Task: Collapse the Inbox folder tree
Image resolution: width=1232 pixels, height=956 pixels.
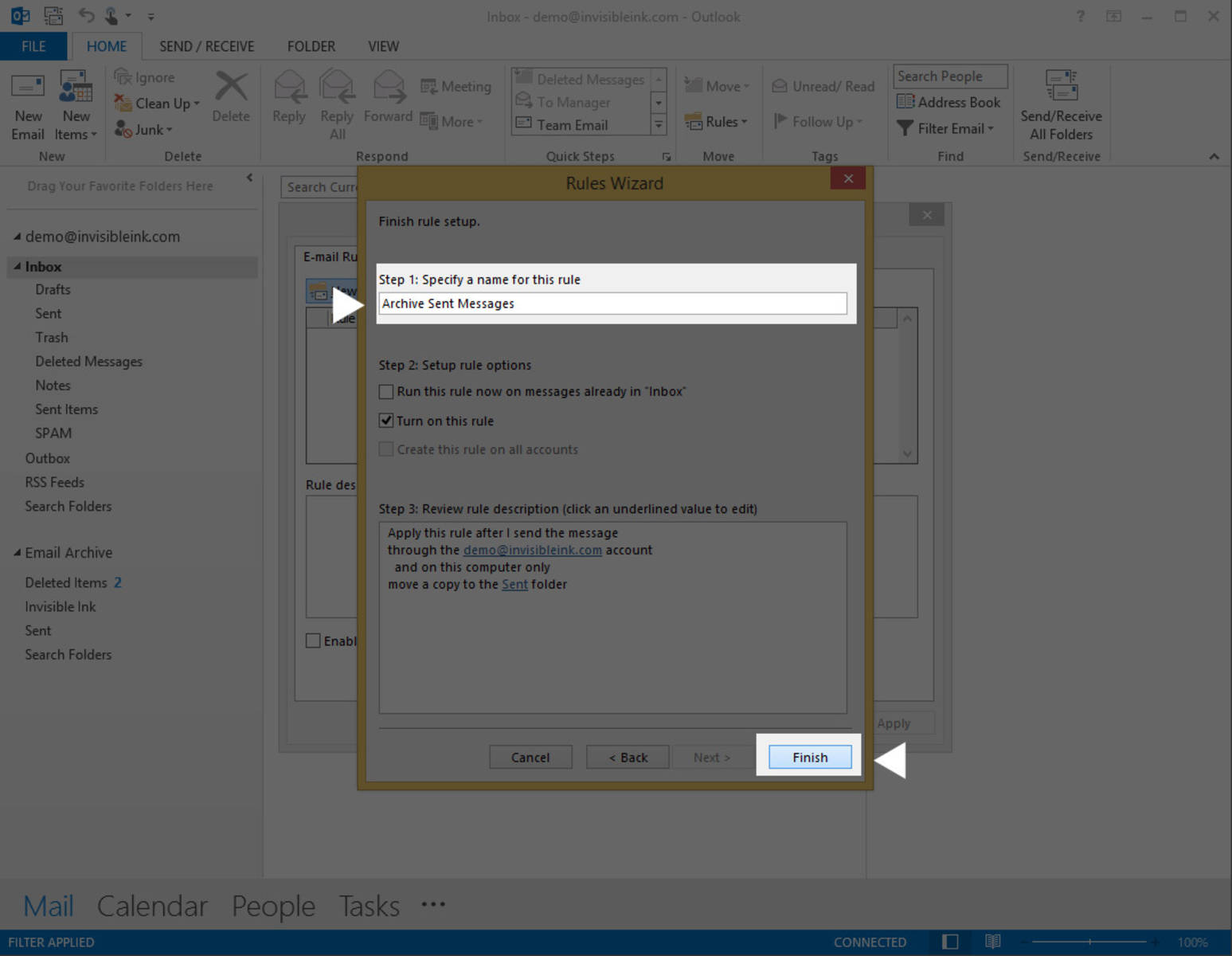Action: [17, 266]
